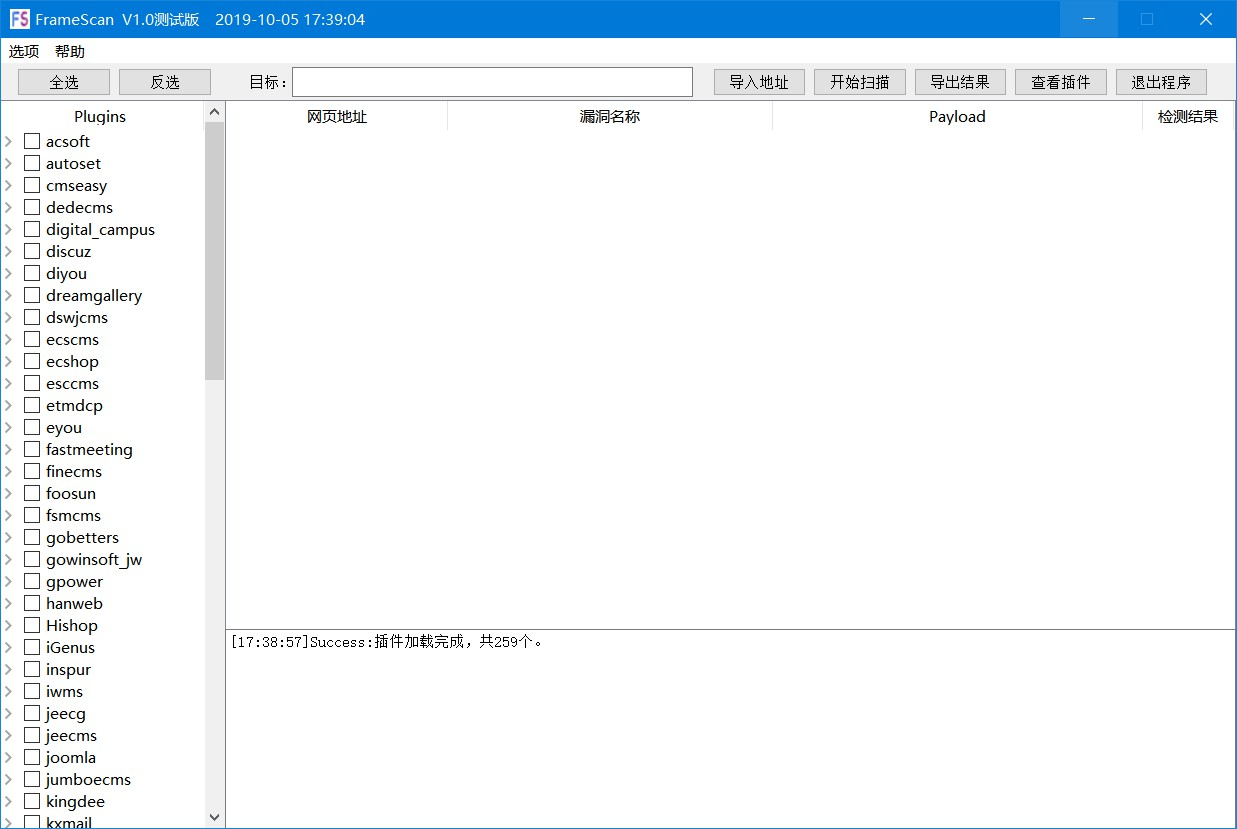Image resolution: width=1237 pixels, height=829 pixels.
Task: Check the digital_campus plugin checkbox
Action: coord(32,229)
